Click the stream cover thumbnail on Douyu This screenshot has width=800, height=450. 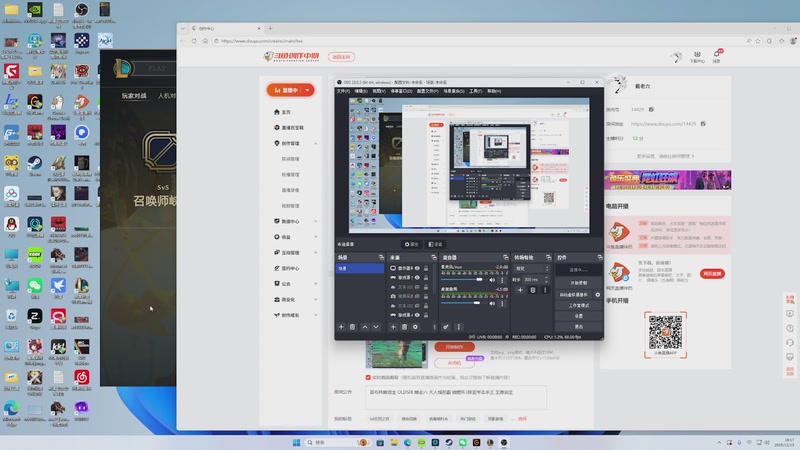coord(396,354)
